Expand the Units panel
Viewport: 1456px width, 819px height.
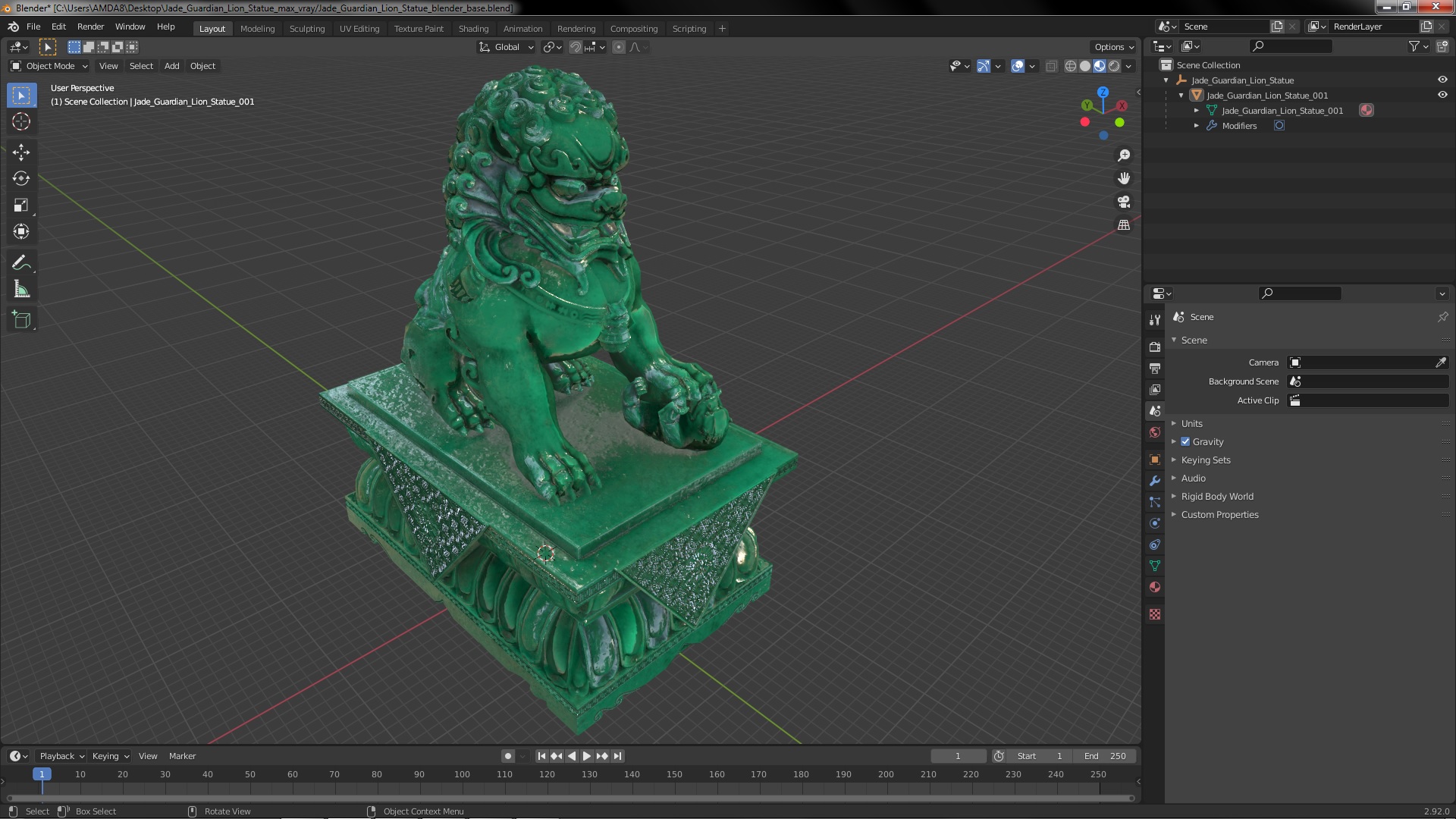point(1191,423)
